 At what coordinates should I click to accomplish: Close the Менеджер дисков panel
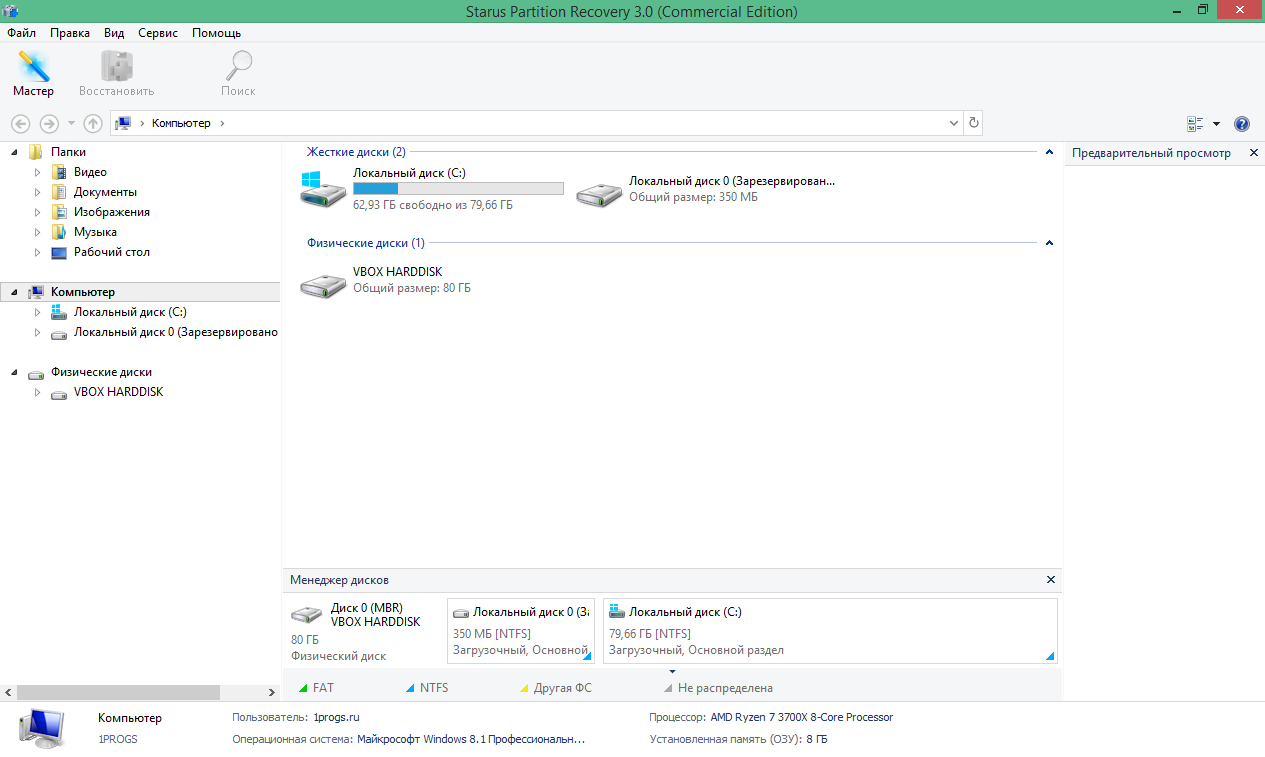[x=1050, y=579]
